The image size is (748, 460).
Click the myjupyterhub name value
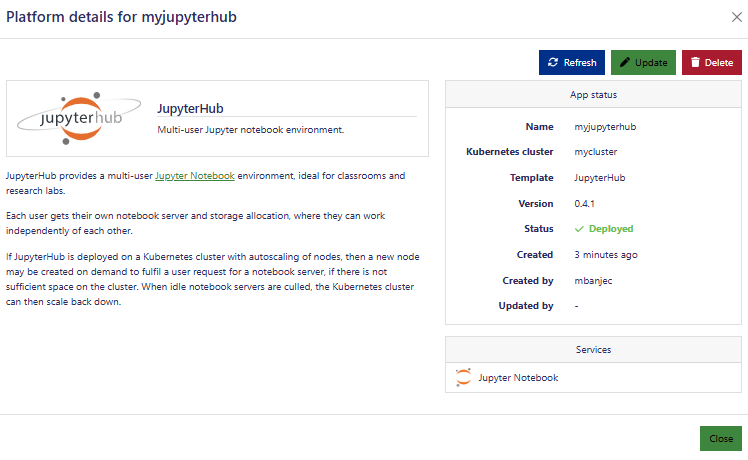click(x=605, y=127)
